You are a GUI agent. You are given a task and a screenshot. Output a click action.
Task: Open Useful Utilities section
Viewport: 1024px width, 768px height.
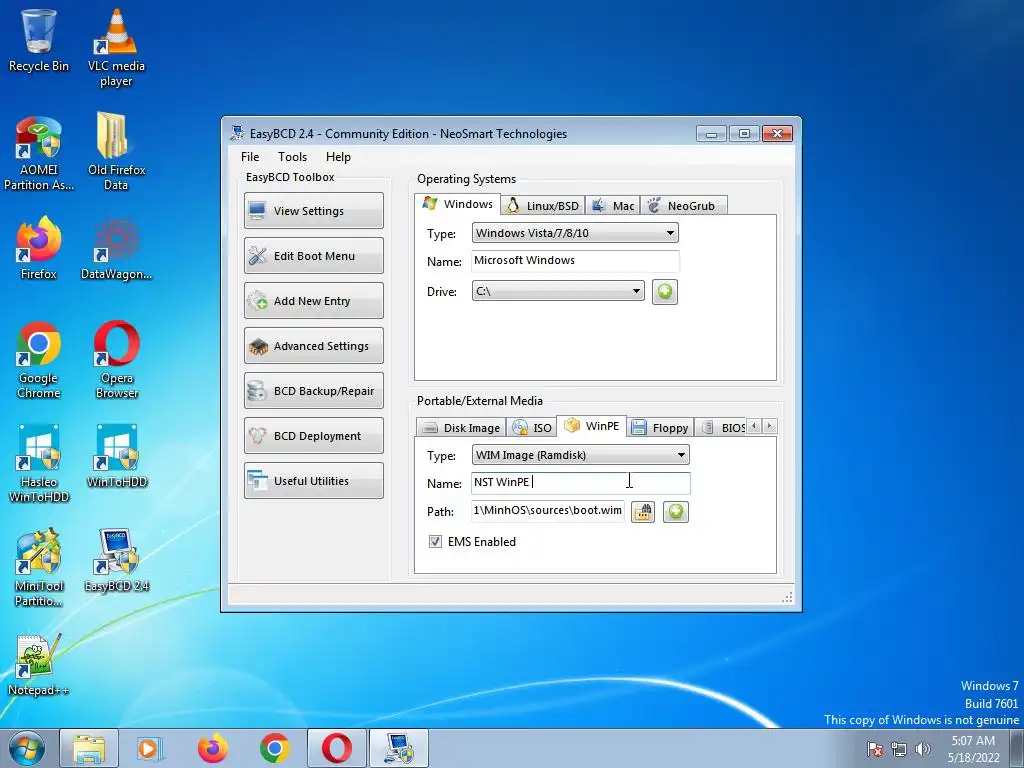[x=313, y=481]
